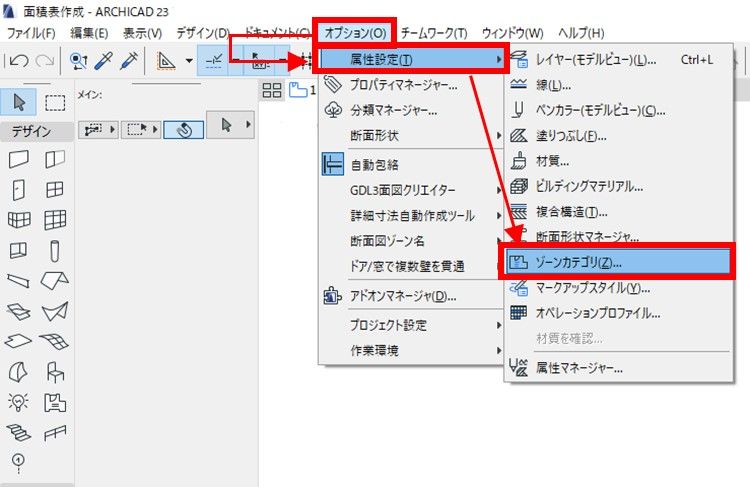Toggle 自動包絡 in options menu
This screenshot has width=750, height=487.
pyautogui.click(x=411, y=165)
